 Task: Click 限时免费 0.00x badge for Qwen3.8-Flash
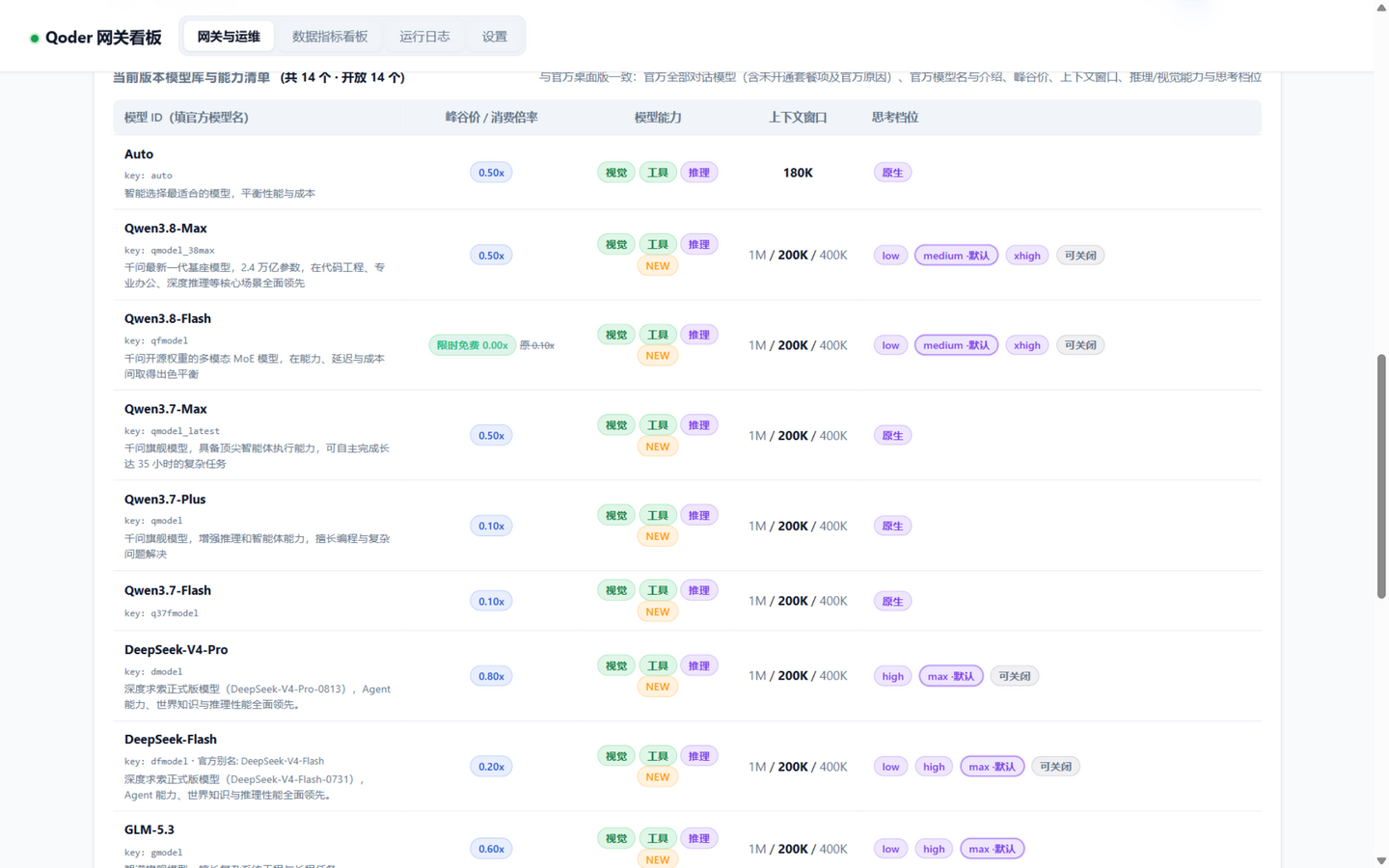pyautogui.click(x=473, y=345)
